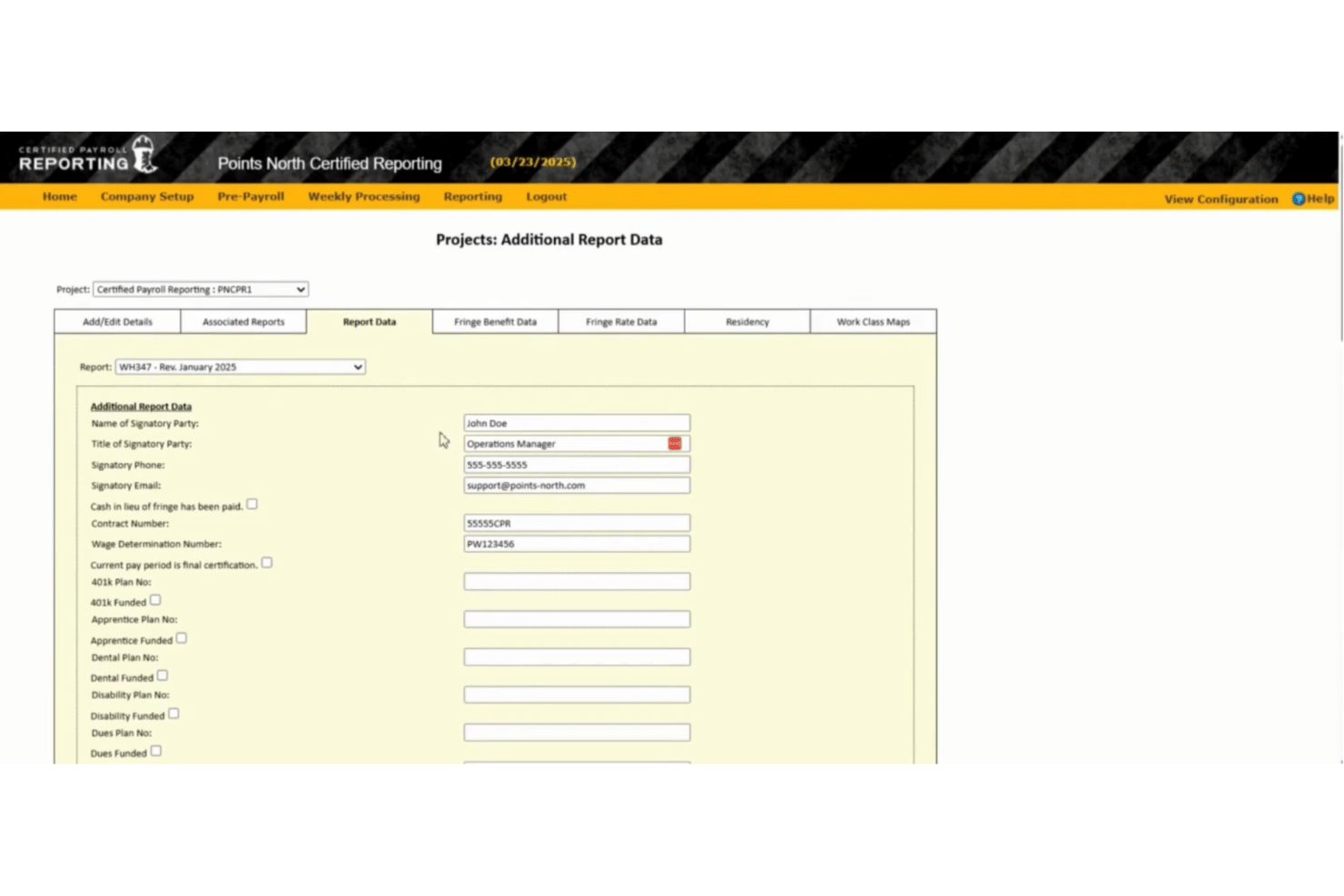Switch to the Add/Edit Details tab
Viewport: 1344px width, 896px height.
pos(117,321)
